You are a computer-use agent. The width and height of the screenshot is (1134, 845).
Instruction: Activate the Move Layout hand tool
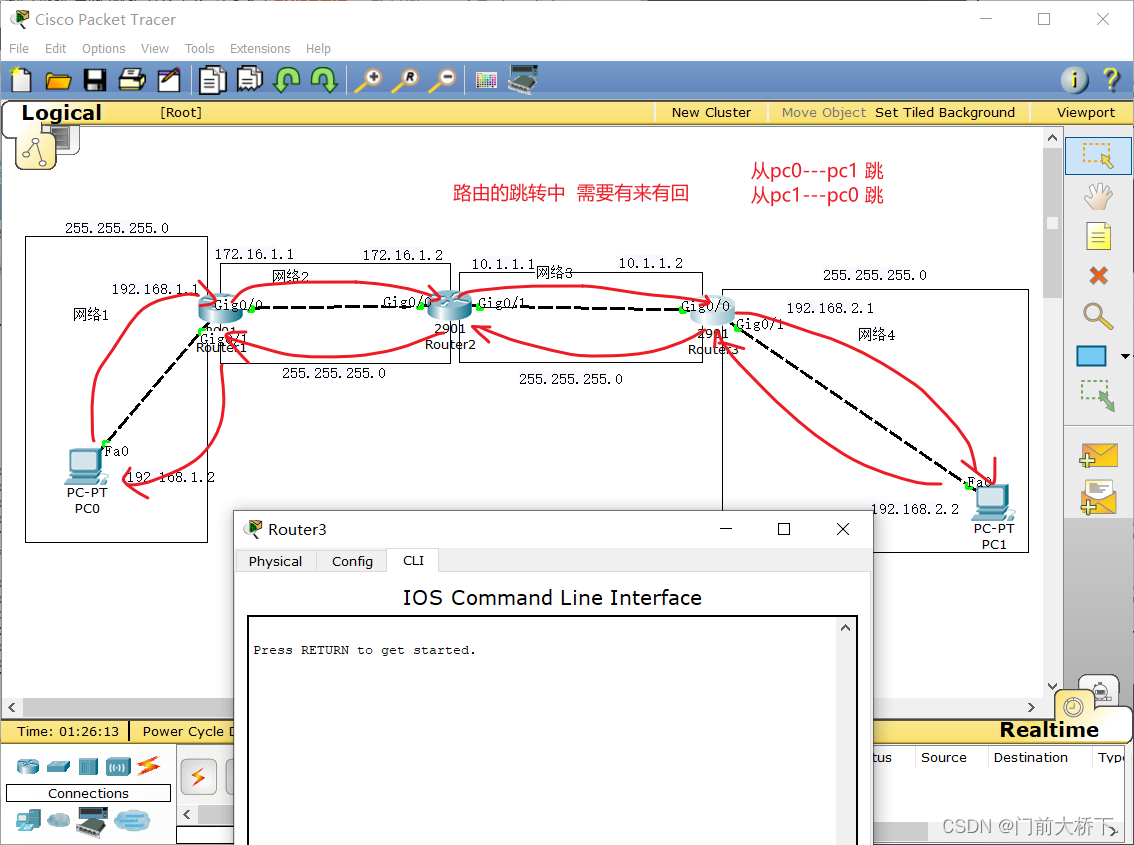coord(1098,196)
